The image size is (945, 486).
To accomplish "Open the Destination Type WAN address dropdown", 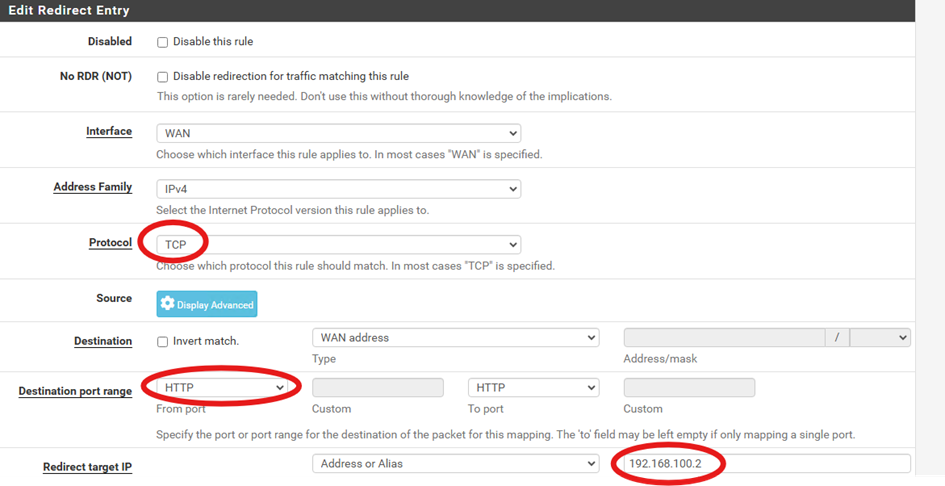I will (456, 338).
